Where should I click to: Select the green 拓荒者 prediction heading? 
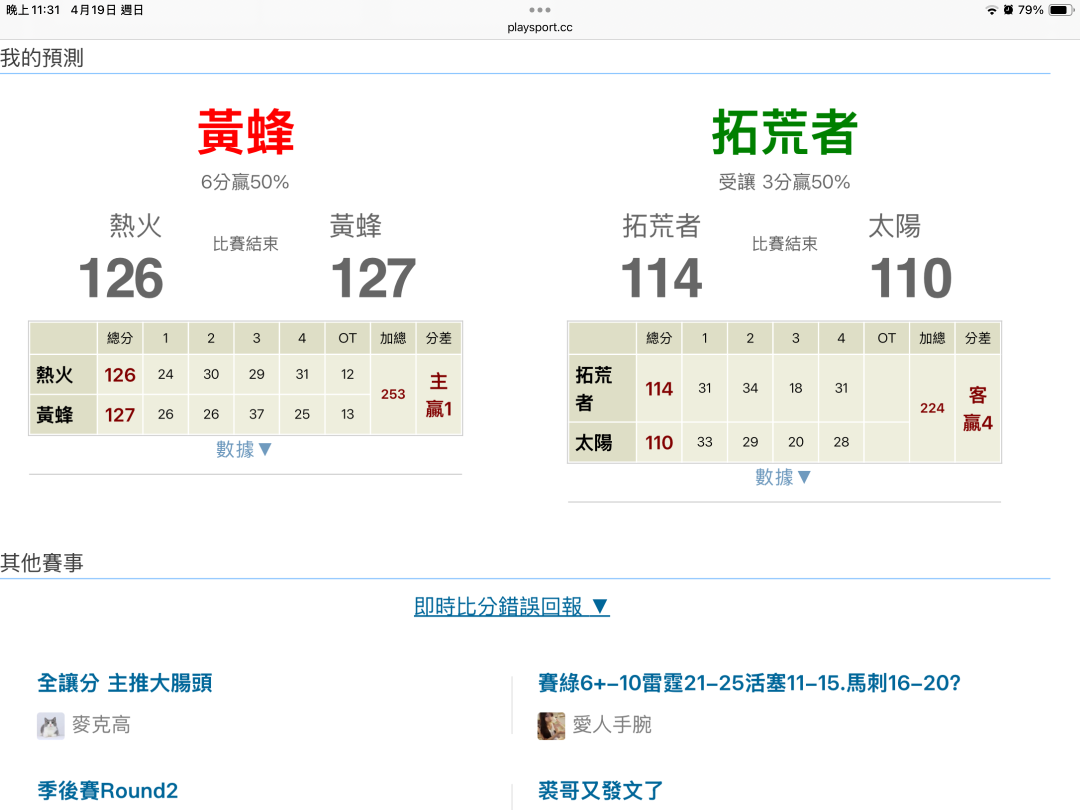click(784, 132)
